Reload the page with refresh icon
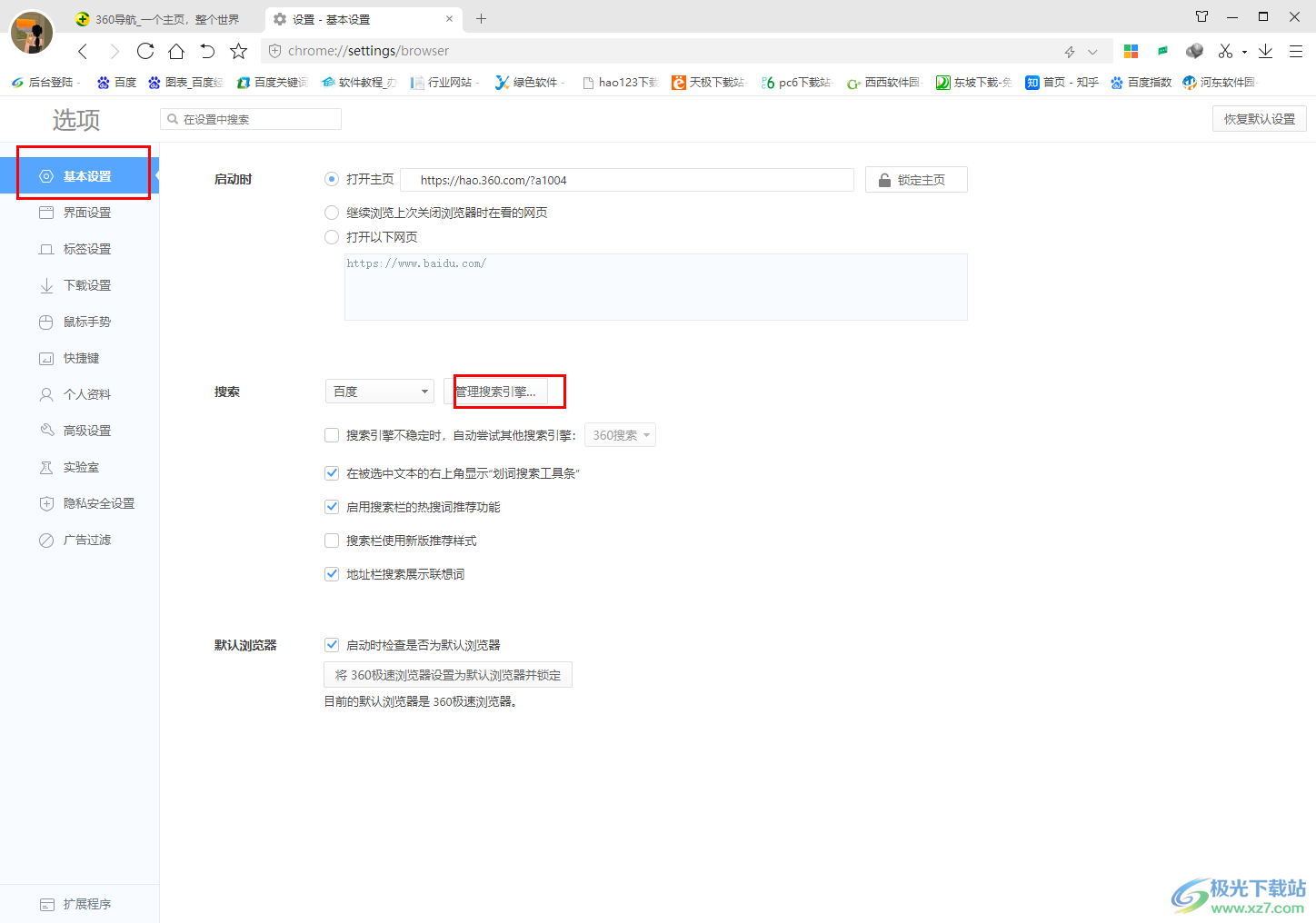The width and height of the screenshot is (1316, 923). click(145, 51)
